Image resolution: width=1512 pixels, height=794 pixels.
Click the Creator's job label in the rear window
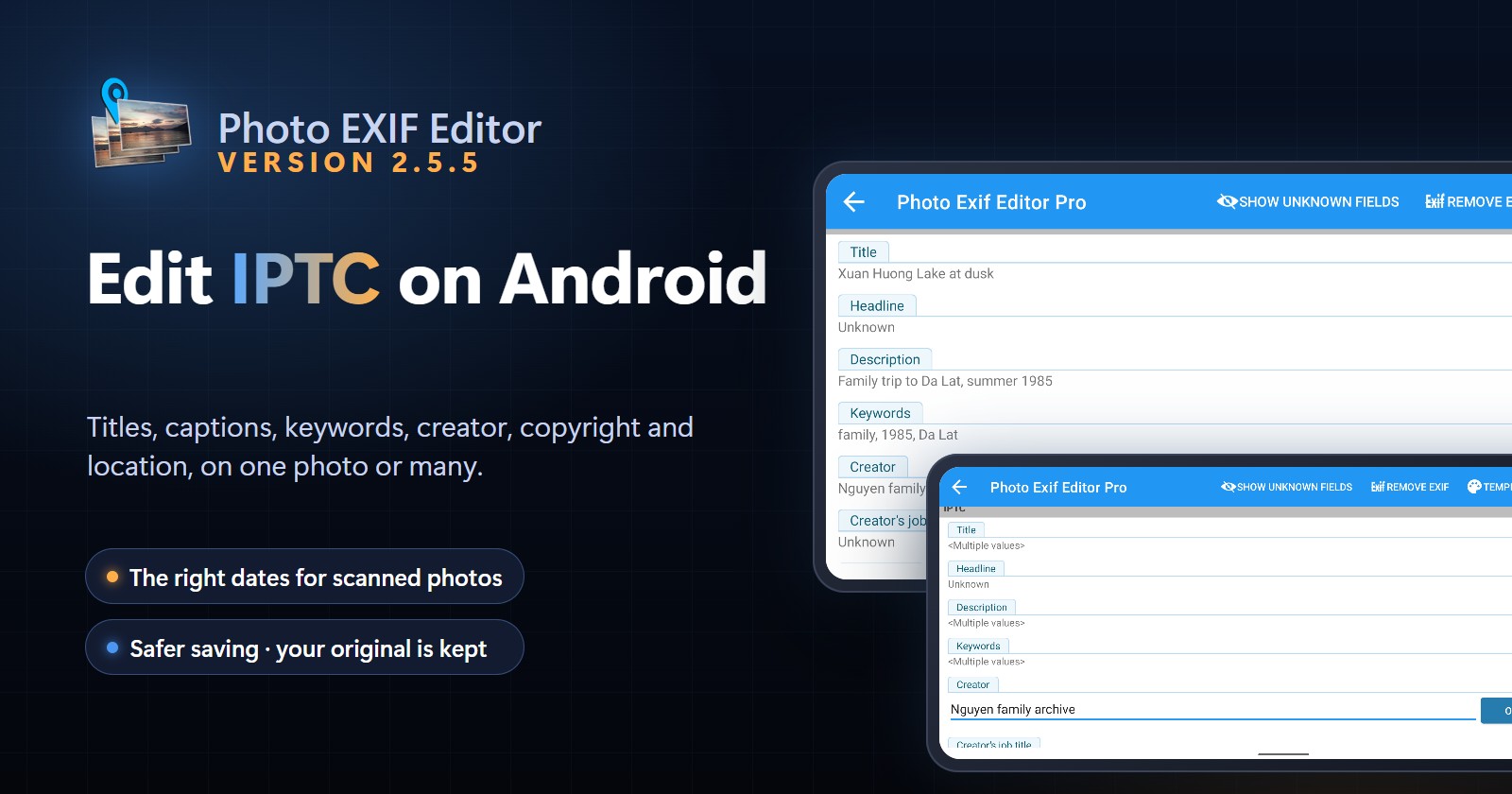883,521
